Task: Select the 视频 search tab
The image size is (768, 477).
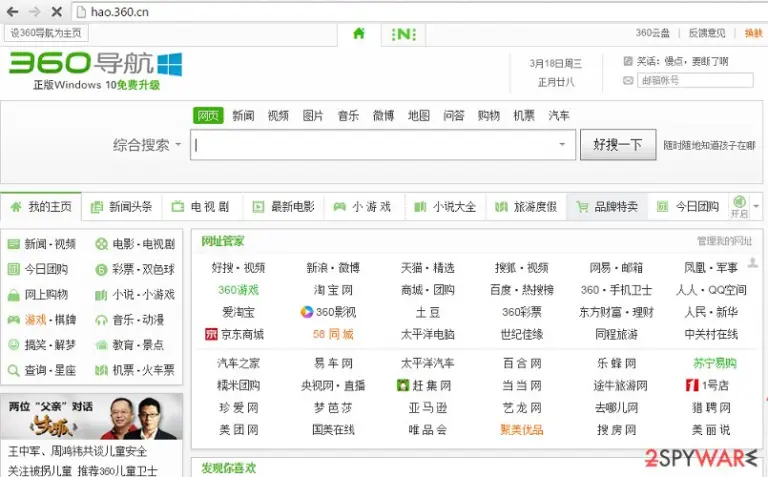Action: point(278,116)
